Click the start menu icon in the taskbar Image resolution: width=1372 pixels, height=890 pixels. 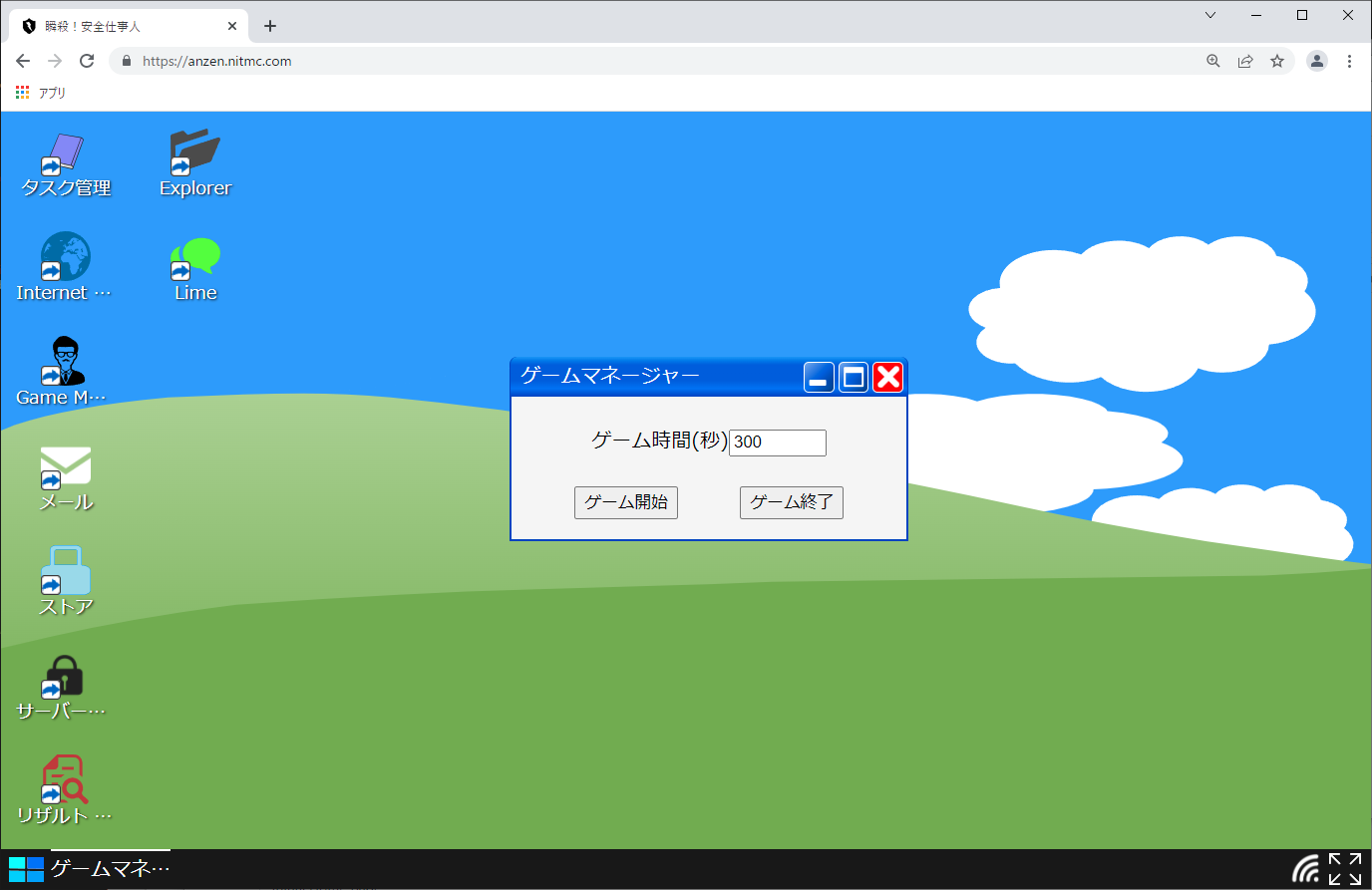tap(26, 869)
